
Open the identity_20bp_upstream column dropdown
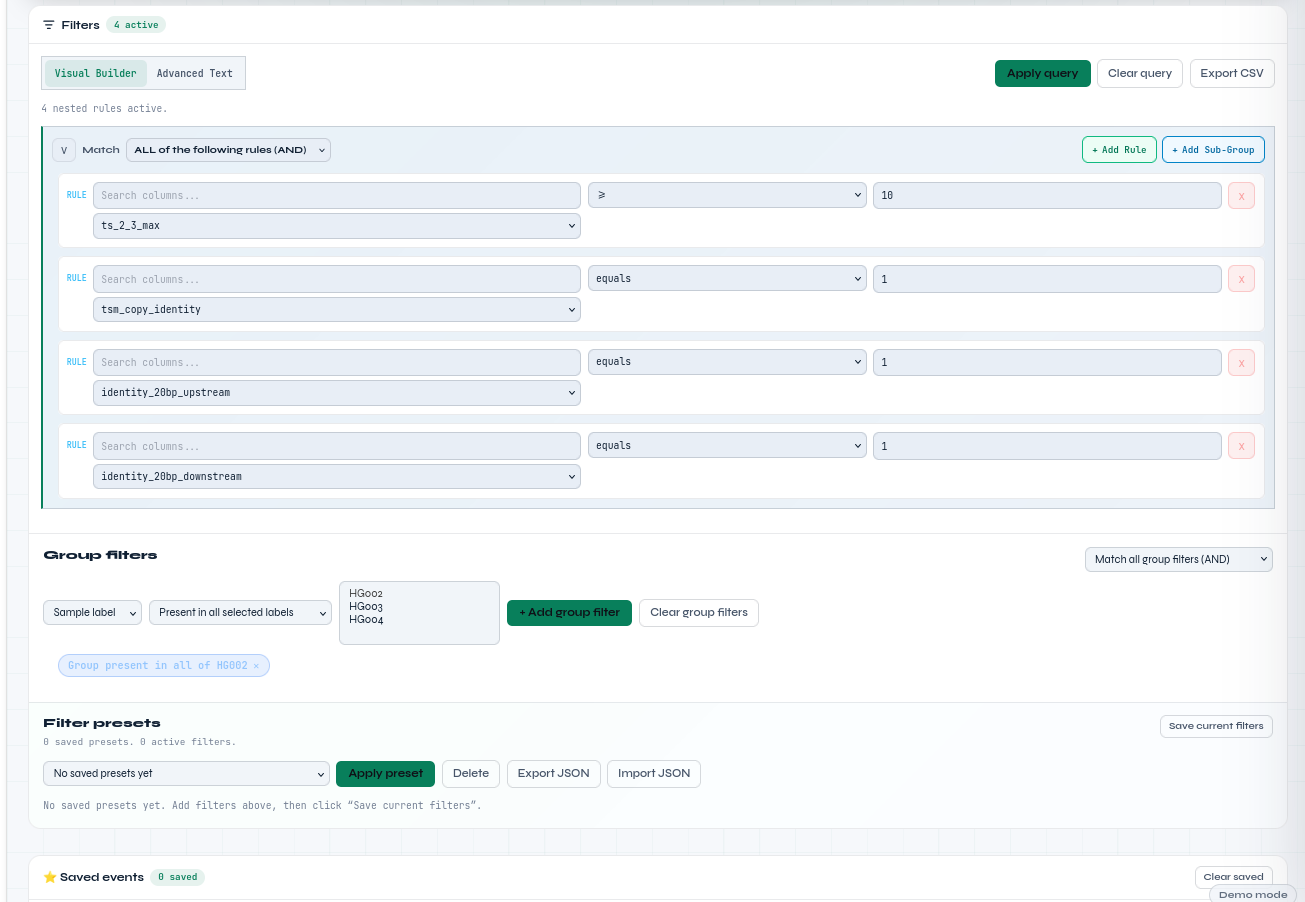pyautogui.click(x=337, y=392)
